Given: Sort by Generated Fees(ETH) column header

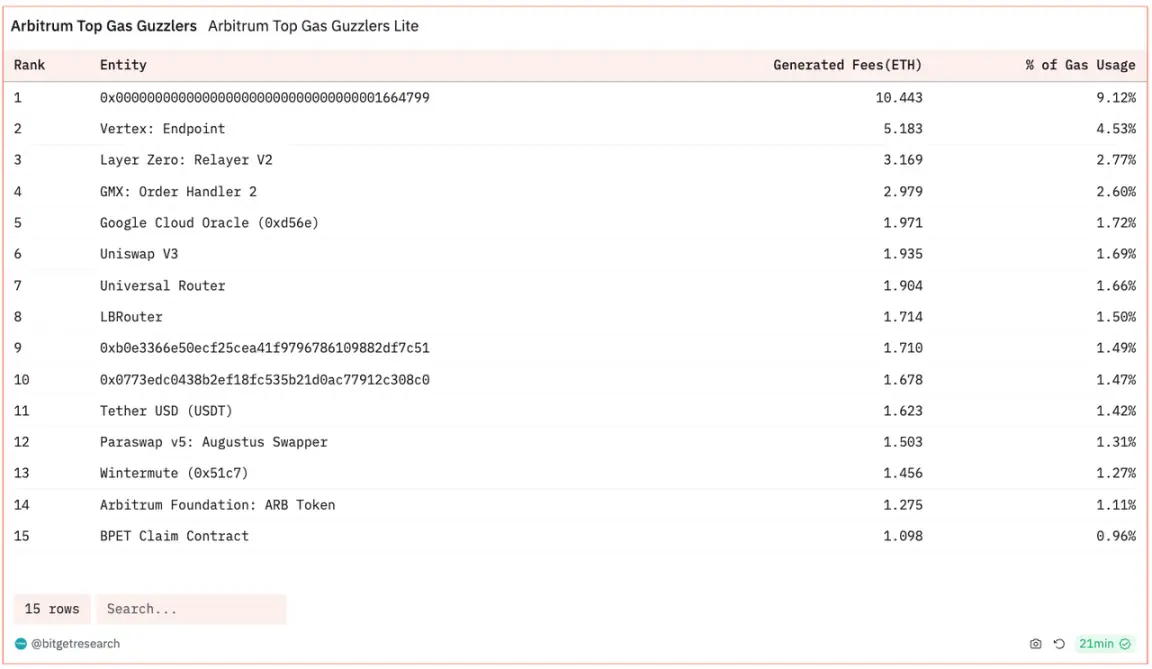Looking at the screenshot, I should [847, 65].
